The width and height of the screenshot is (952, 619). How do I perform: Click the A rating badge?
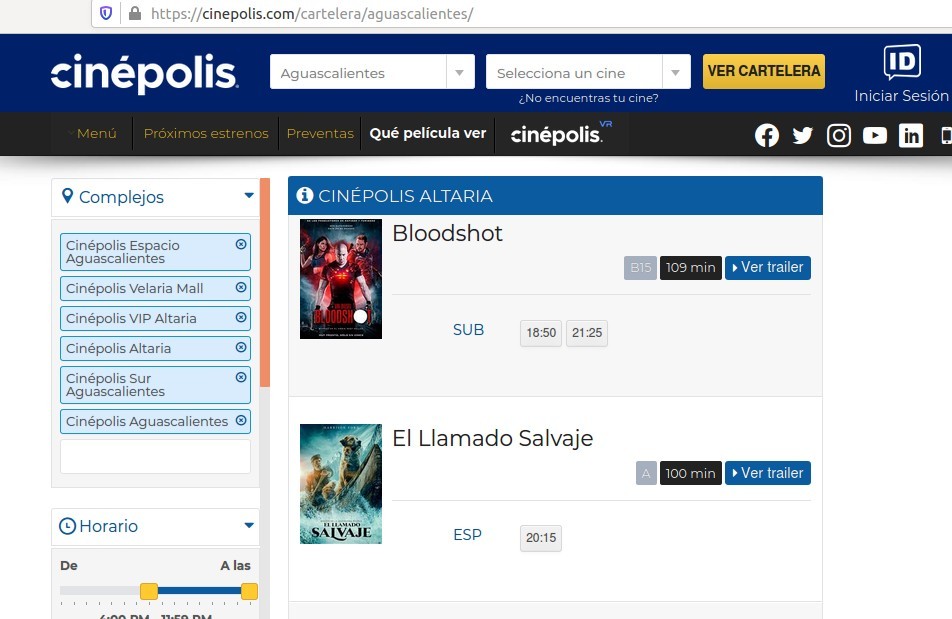(x=646, y=473)
